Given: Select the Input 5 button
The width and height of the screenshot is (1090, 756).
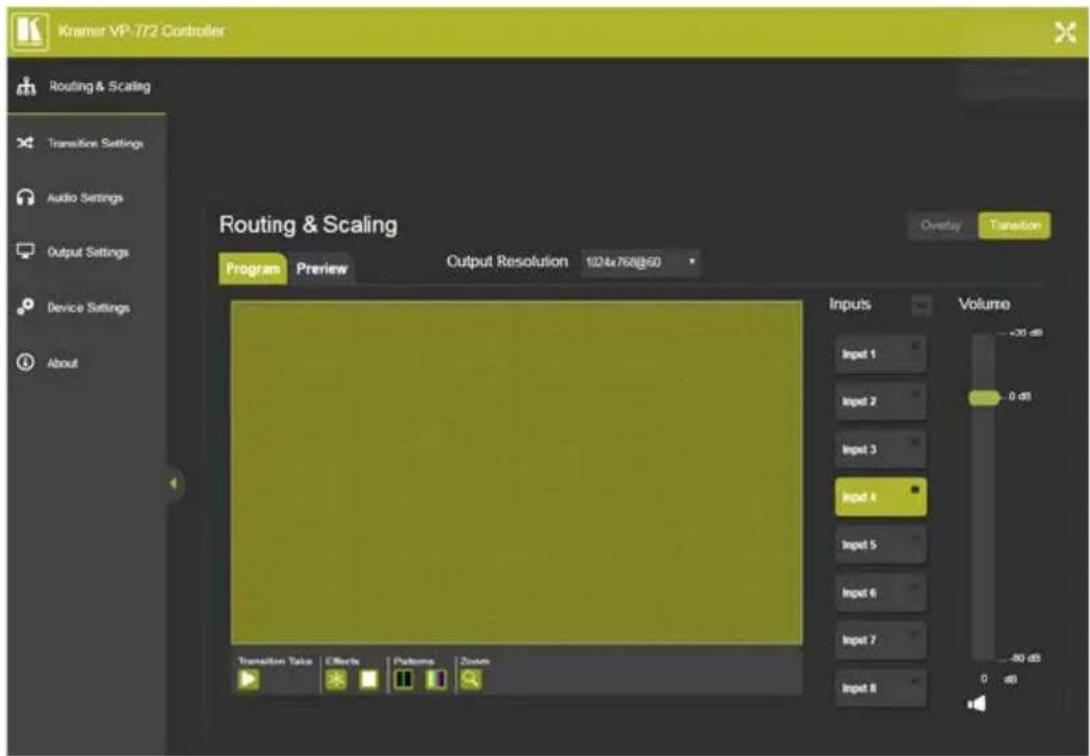Looking at the screenshot, I should click(x=881, y=545).
